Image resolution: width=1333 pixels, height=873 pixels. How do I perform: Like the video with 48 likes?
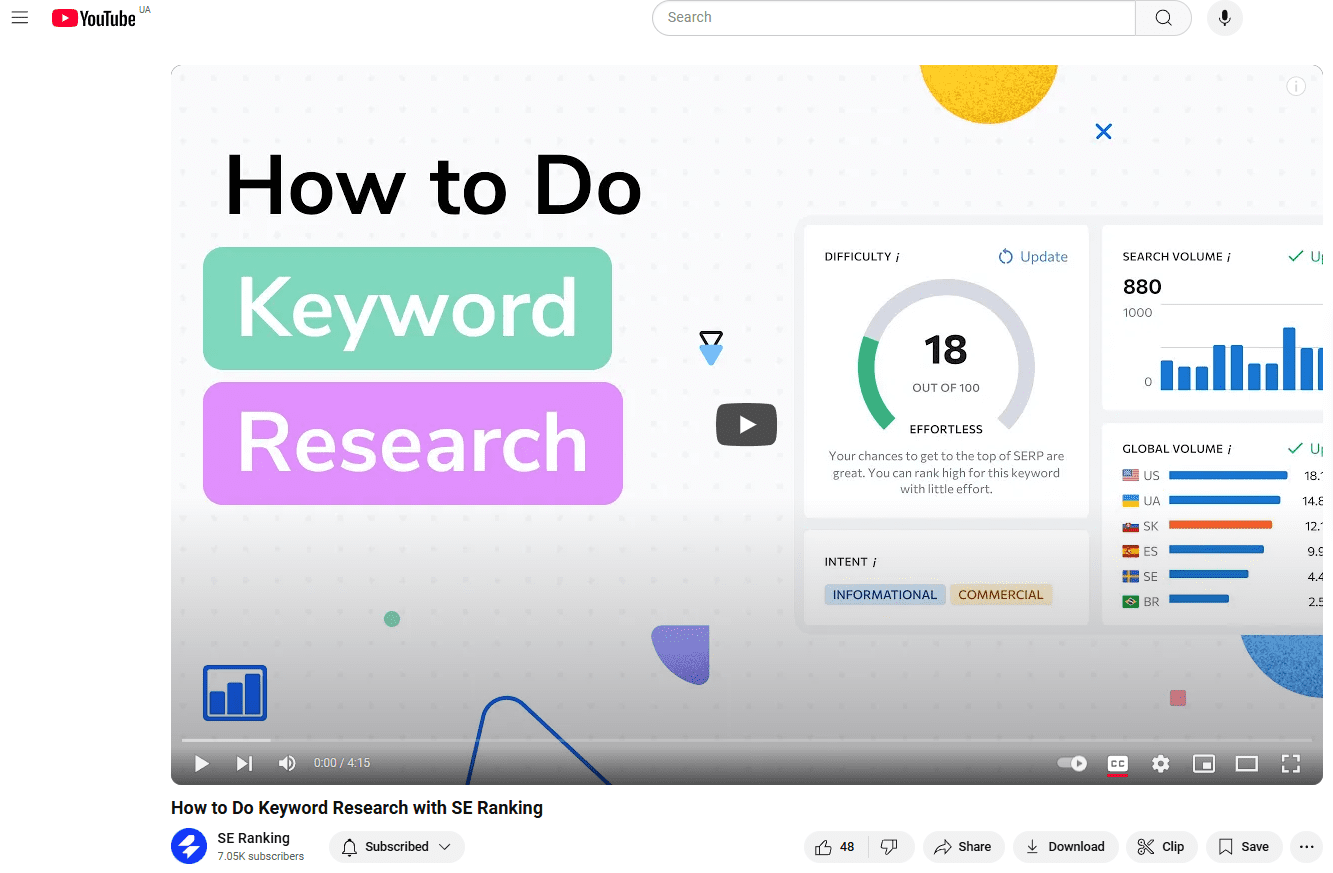coord(836,846)
